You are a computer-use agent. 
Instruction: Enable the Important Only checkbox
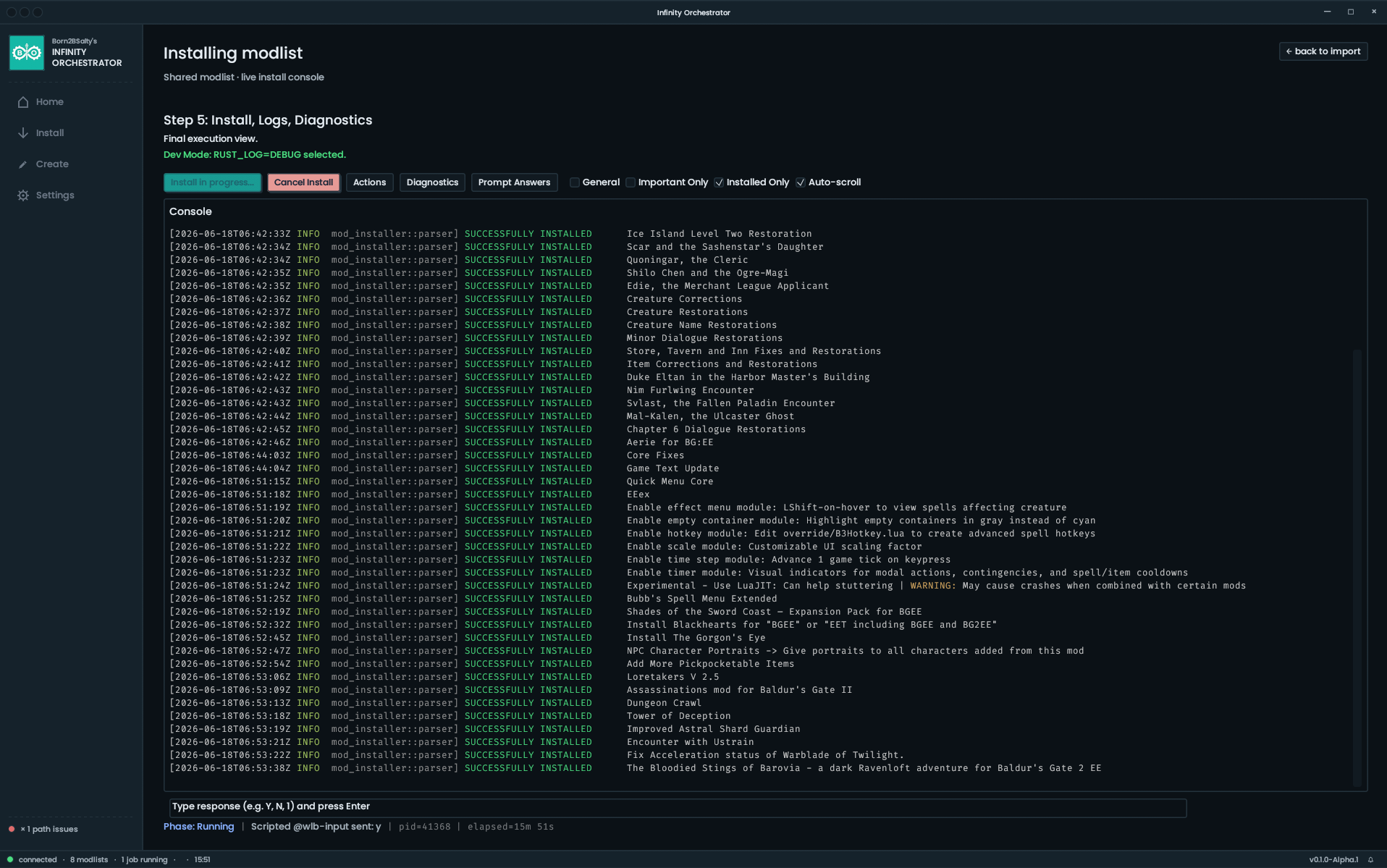click(631, 182)
